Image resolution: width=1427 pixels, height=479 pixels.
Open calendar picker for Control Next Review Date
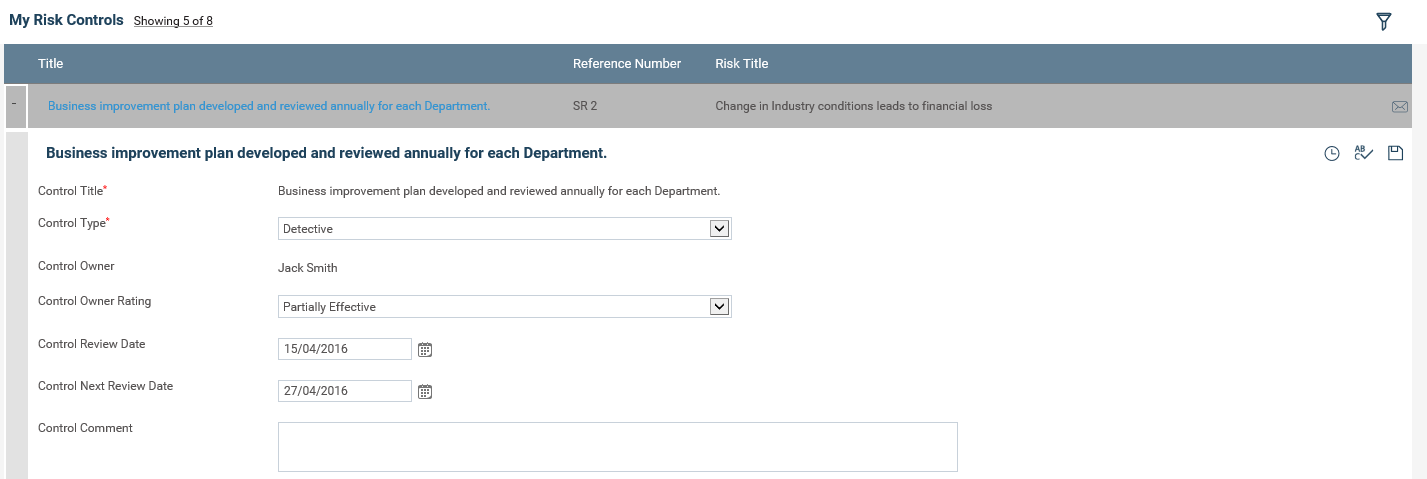(424, 392)
